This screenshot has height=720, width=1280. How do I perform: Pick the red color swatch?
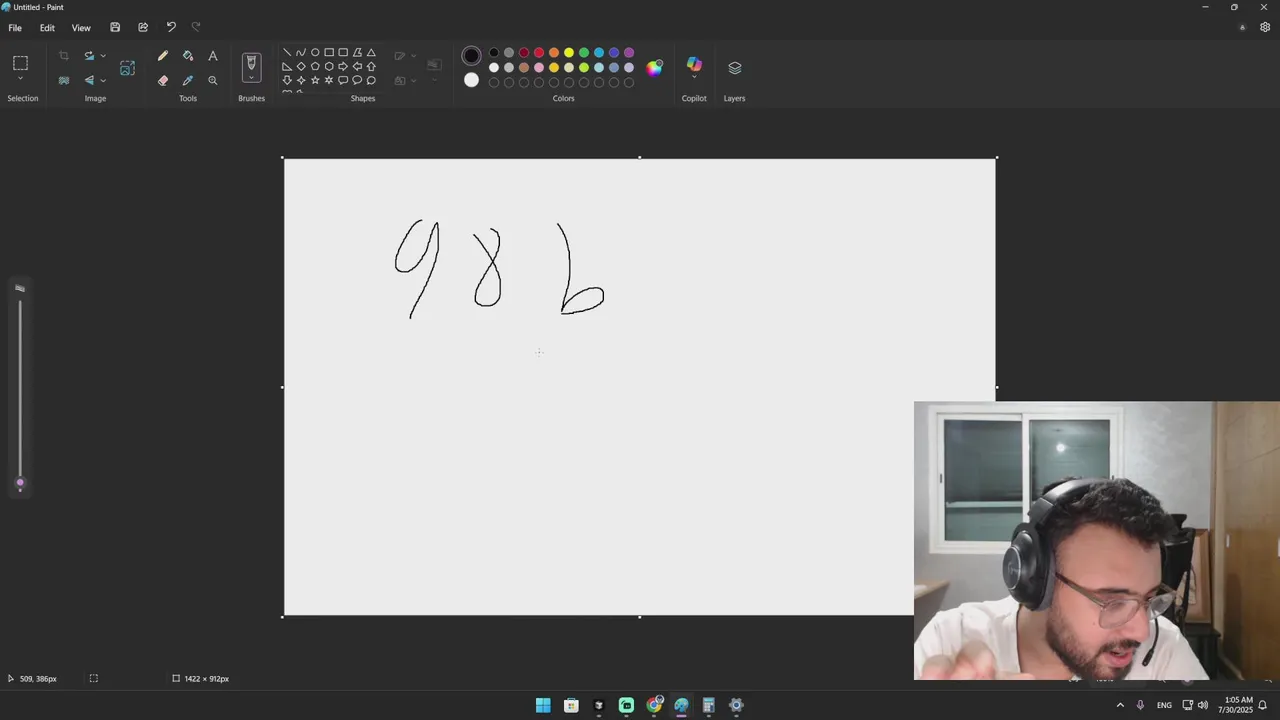(x=539, y=53)
